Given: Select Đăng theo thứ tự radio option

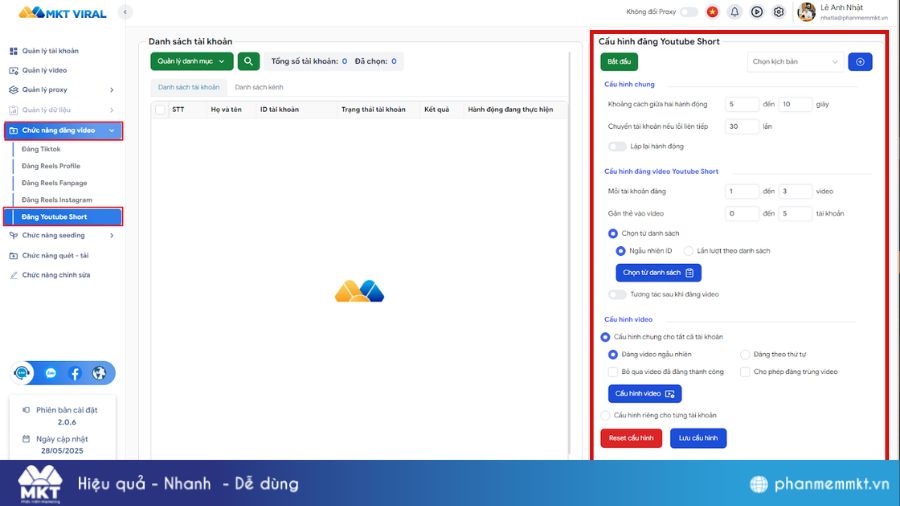Looking at the screenshot, I should 745,355.
